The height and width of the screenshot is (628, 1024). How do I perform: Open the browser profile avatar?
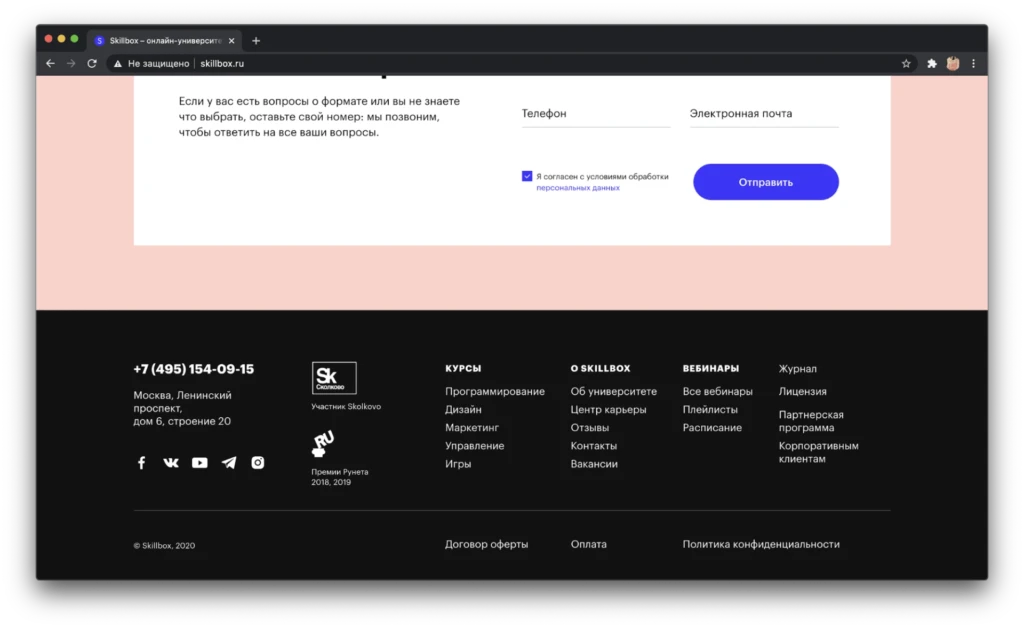point(953,63)
